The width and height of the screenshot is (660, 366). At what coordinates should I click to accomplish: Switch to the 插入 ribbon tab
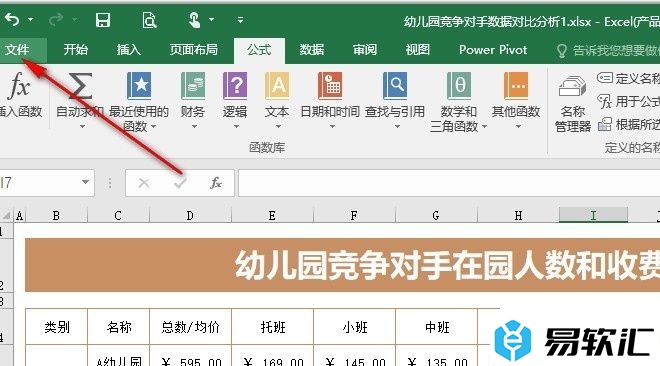[x=129, y=50]
